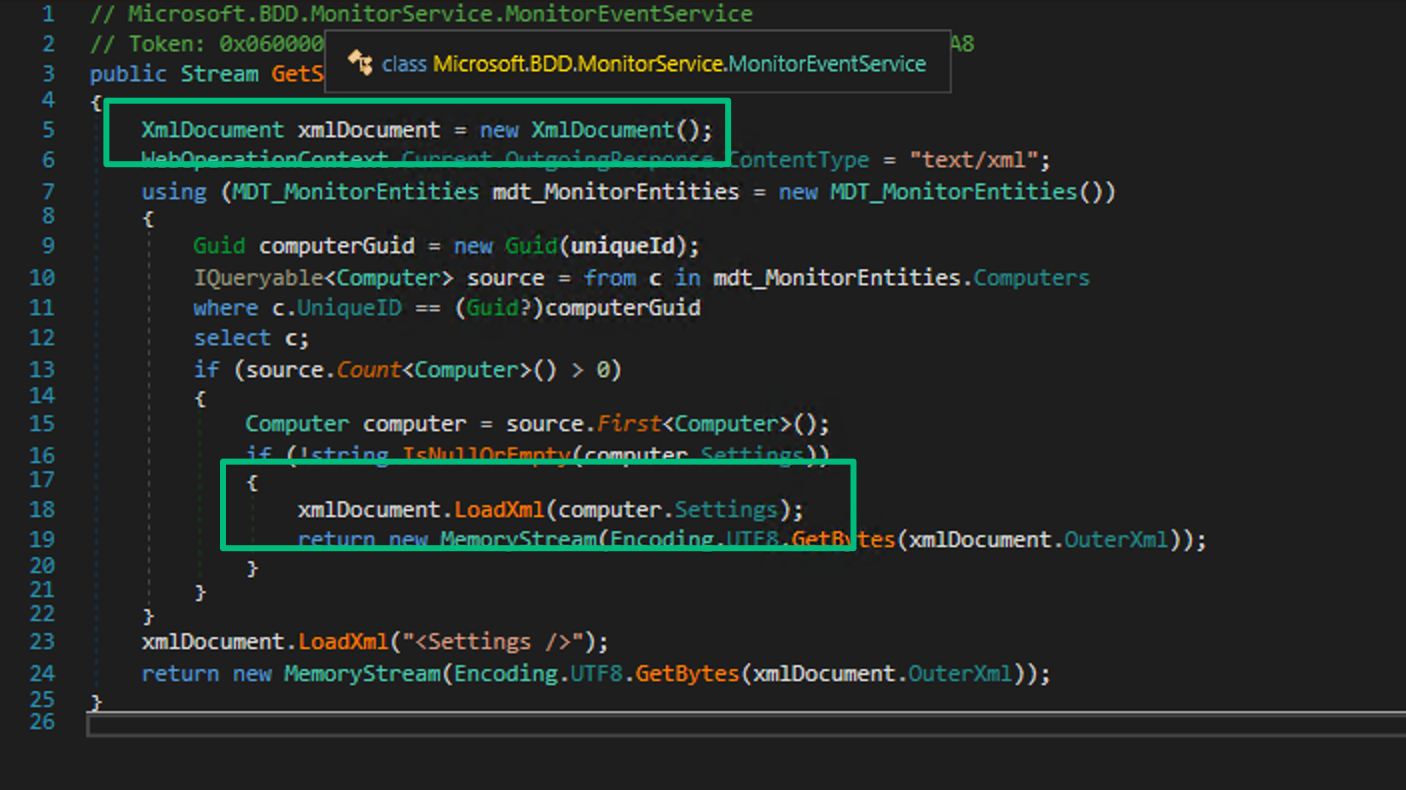1406x790 pixels.
Task: Click computerGuid variable on line 9
Action: tap(336, 246)
